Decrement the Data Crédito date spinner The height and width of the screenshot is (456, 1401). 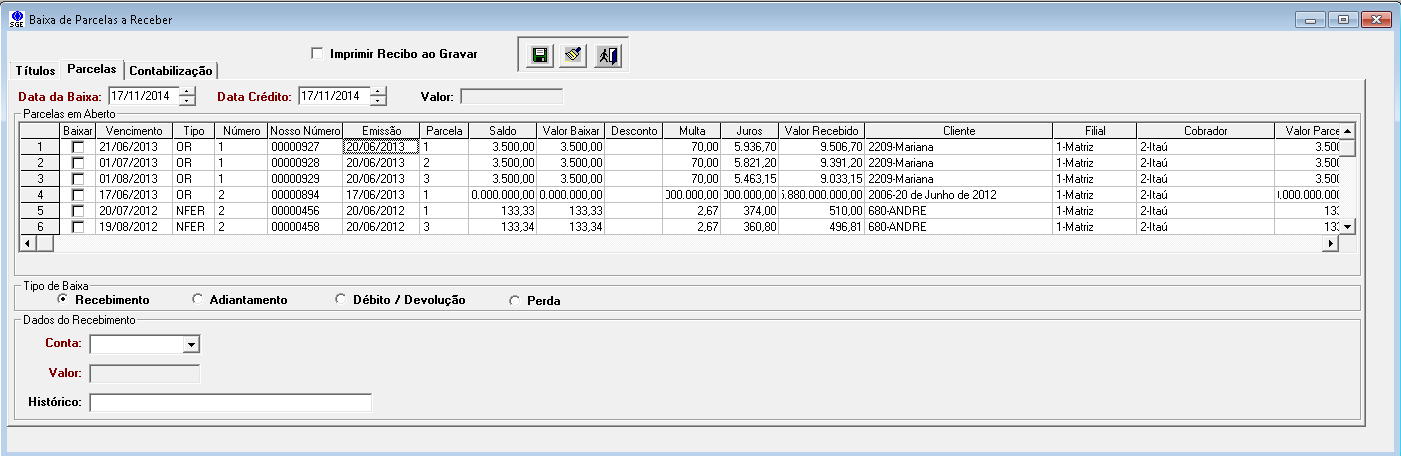377,101
